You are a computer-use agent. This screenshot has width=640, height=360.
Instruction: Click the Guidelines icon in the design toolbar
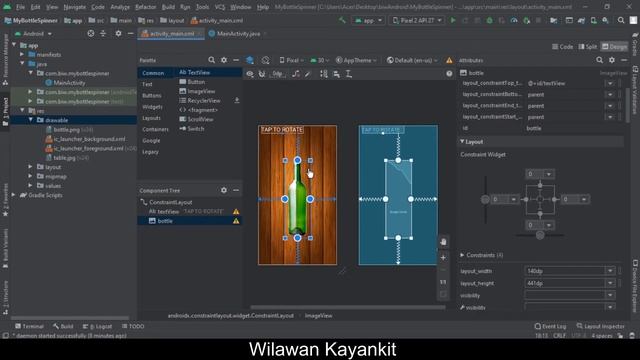point(349,74)
